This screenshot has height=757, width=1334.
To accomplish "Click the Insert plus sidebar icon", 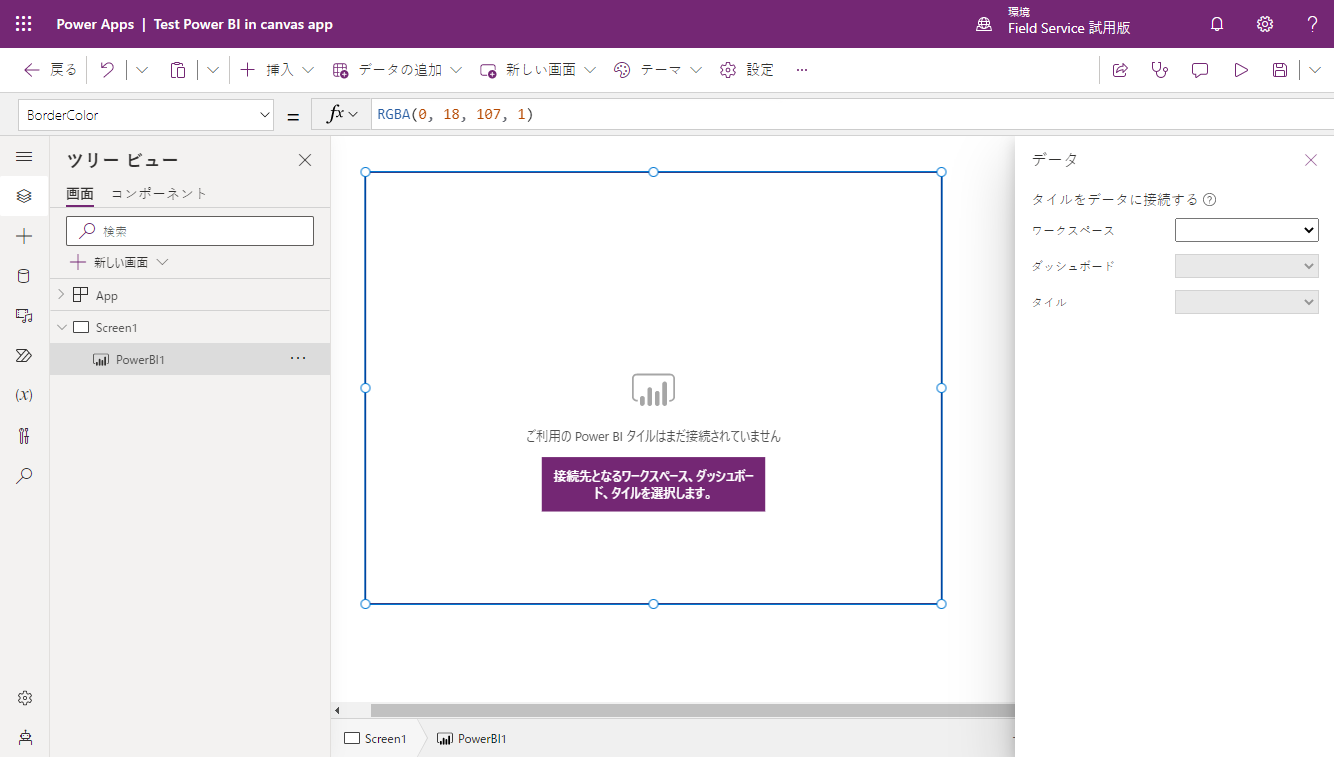I will pos(25,236).
